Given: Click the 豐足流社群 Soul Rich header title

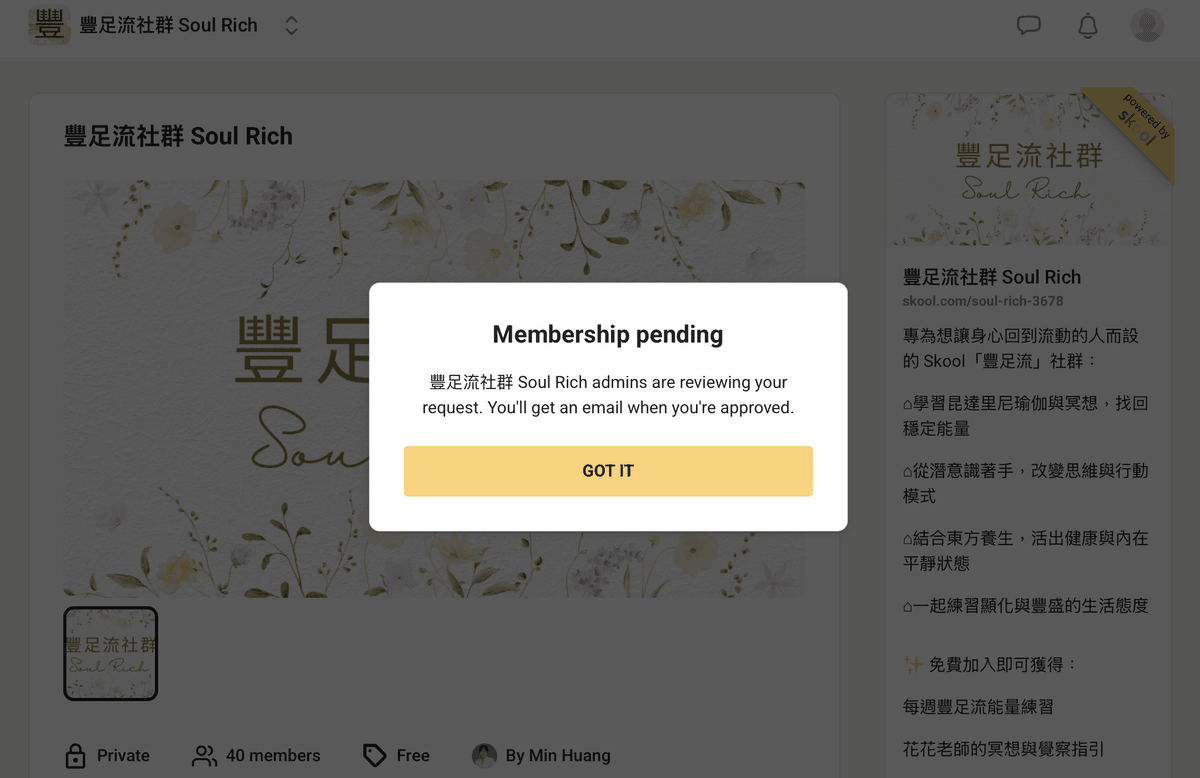Looking at the screenshot, I should [169, 26].
